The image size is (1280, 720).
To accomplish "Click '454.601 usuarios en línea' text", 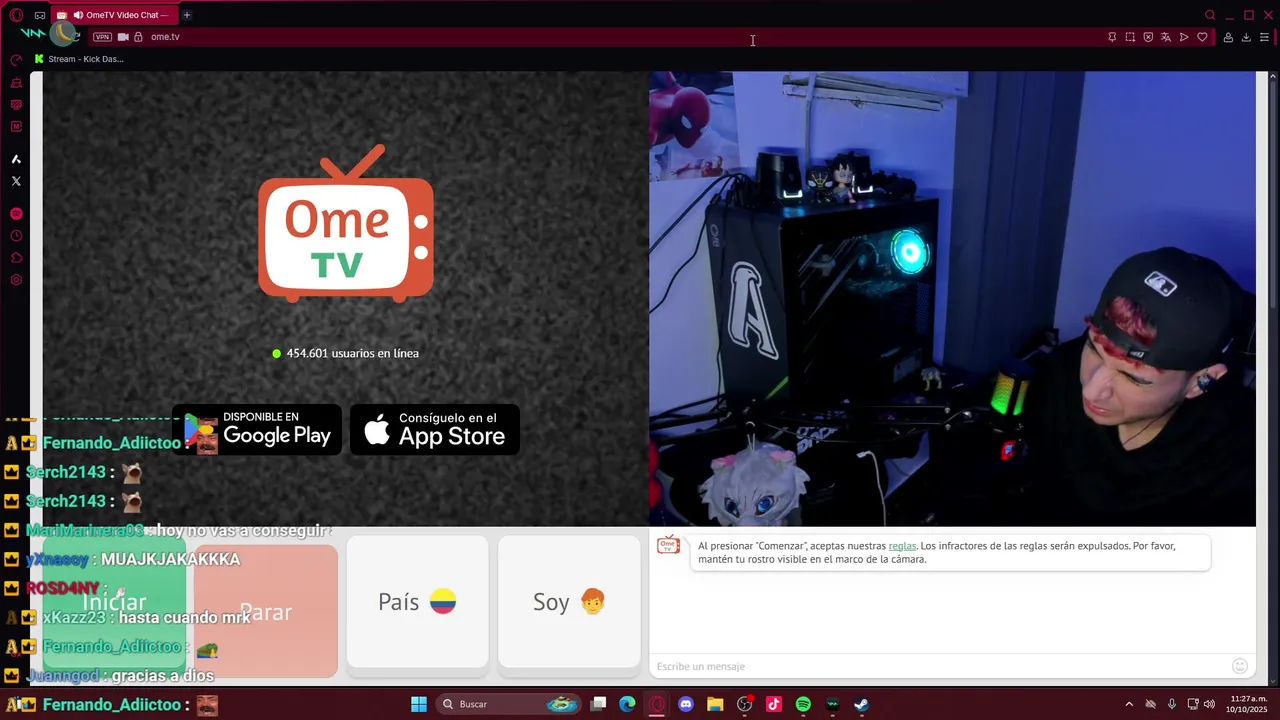I will 352,353.
